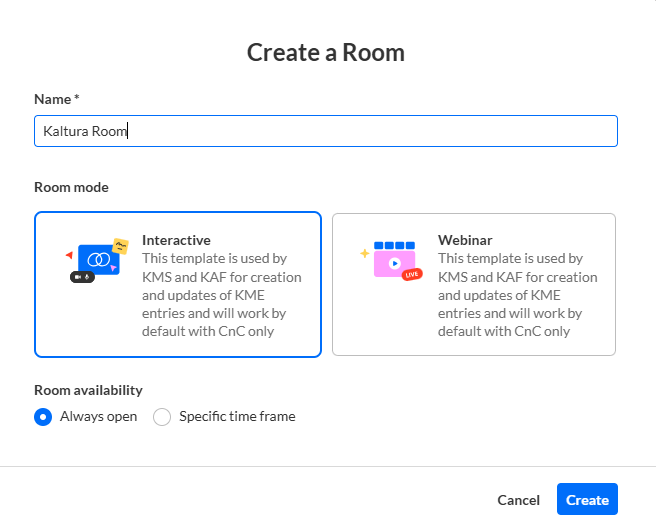
Task: Click the Specific time frame label text
Action: (x=237, y=417)
